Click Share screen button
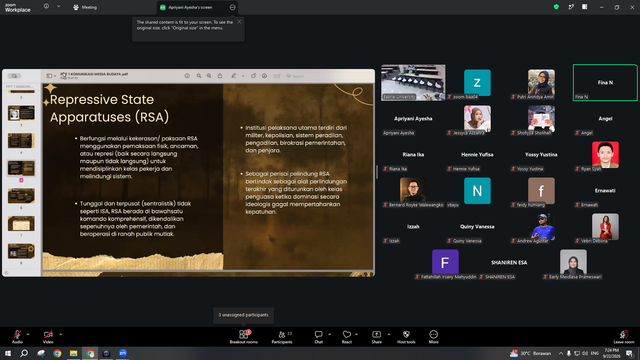This screenshot has height=360, width=640. point(377,337)
